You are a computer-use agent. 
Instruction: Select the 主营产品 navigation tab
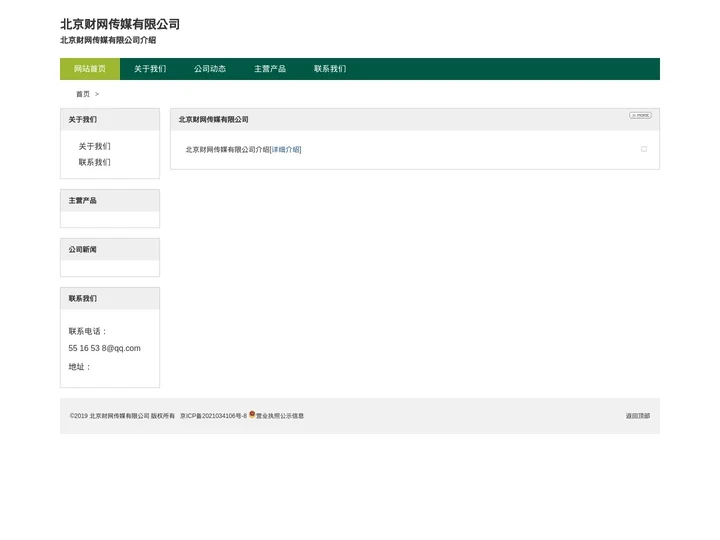(270, 69)
